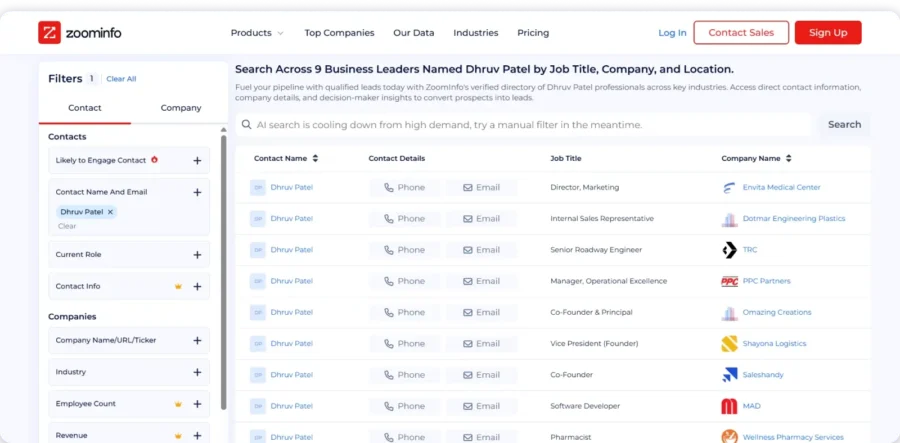900x443 pixels.
Task: Click the filter count badge 1
Action: (x=92, y=79)
